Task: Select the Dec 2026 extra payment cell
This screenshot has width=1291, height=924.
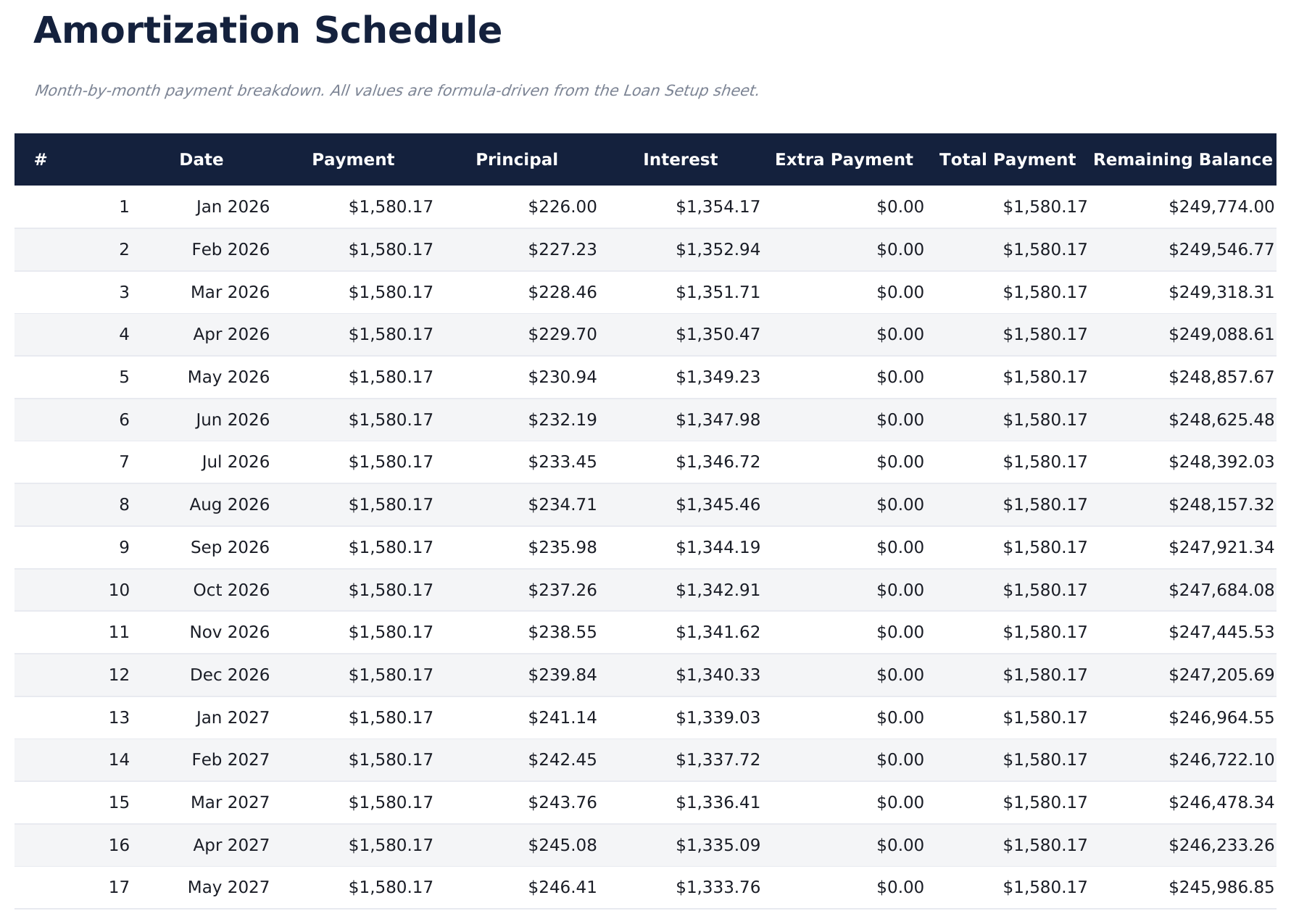Action: click(900, 675)
